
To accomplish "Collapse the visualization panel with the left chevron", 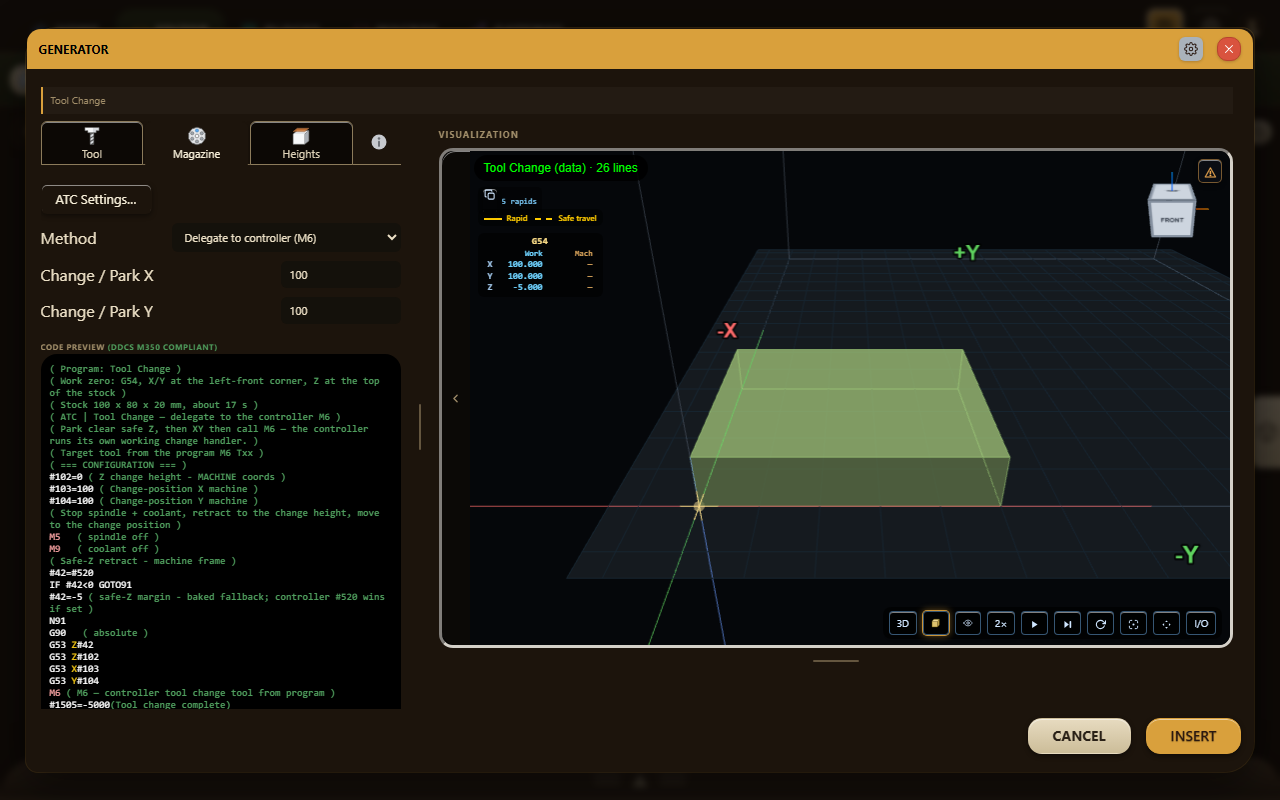I will (456, 398).
